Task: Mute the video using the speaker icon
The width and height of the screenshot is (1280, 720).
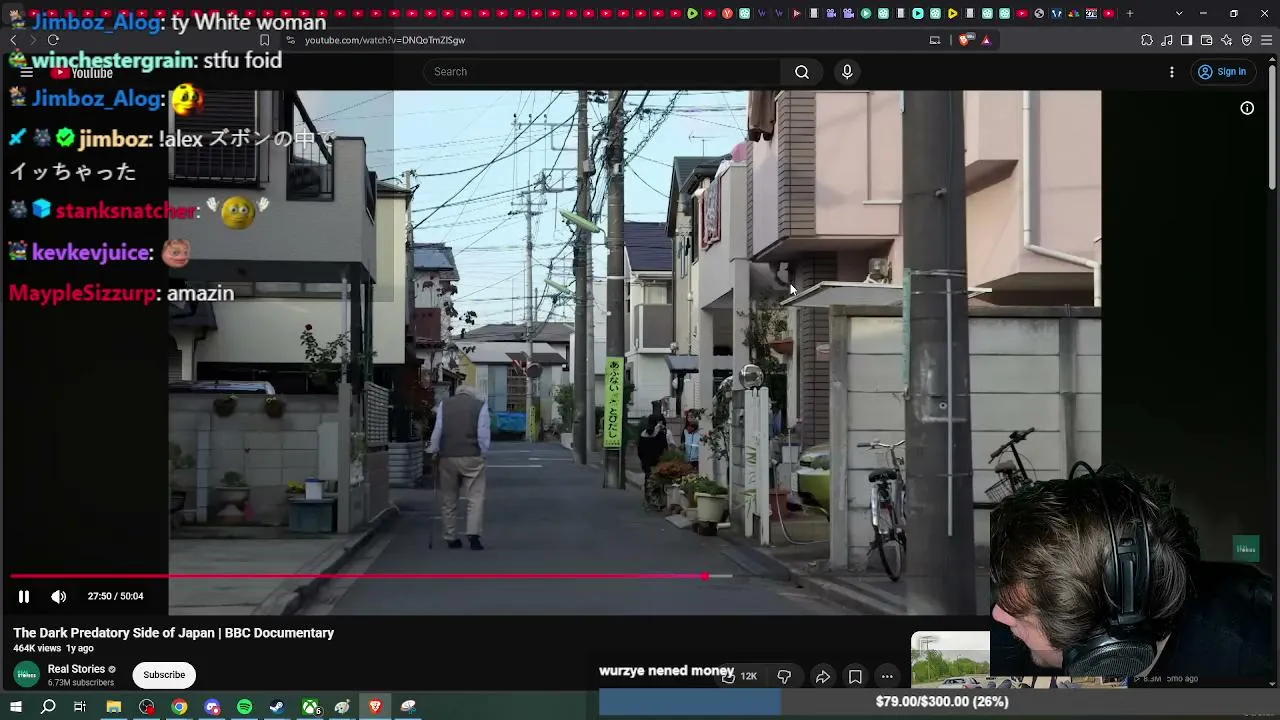Action: (59, 596)
